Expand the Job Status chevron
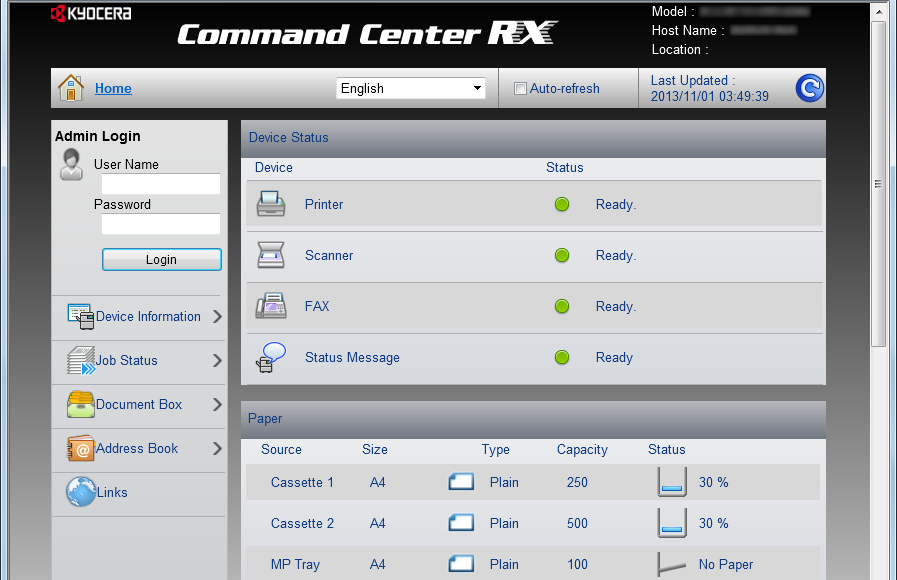 (x=217, y=360)
